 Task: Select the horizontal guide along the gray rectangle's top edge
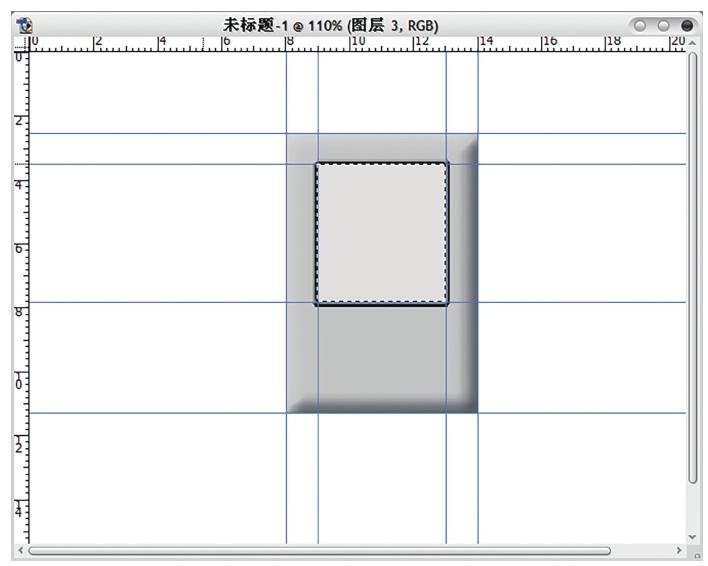[x=357, y=134]
